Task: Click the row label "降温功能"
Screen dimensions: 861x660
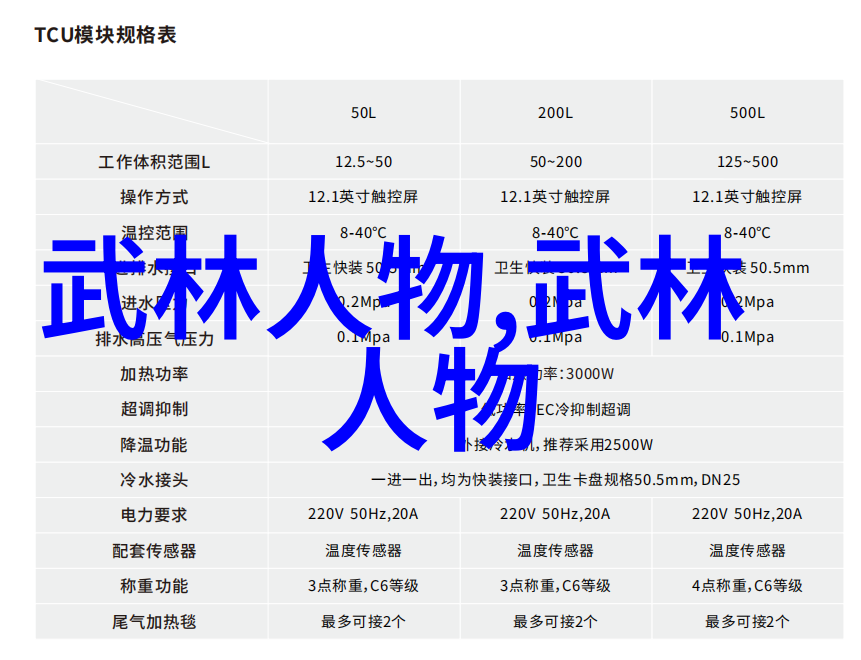Action: pos(154,445)
